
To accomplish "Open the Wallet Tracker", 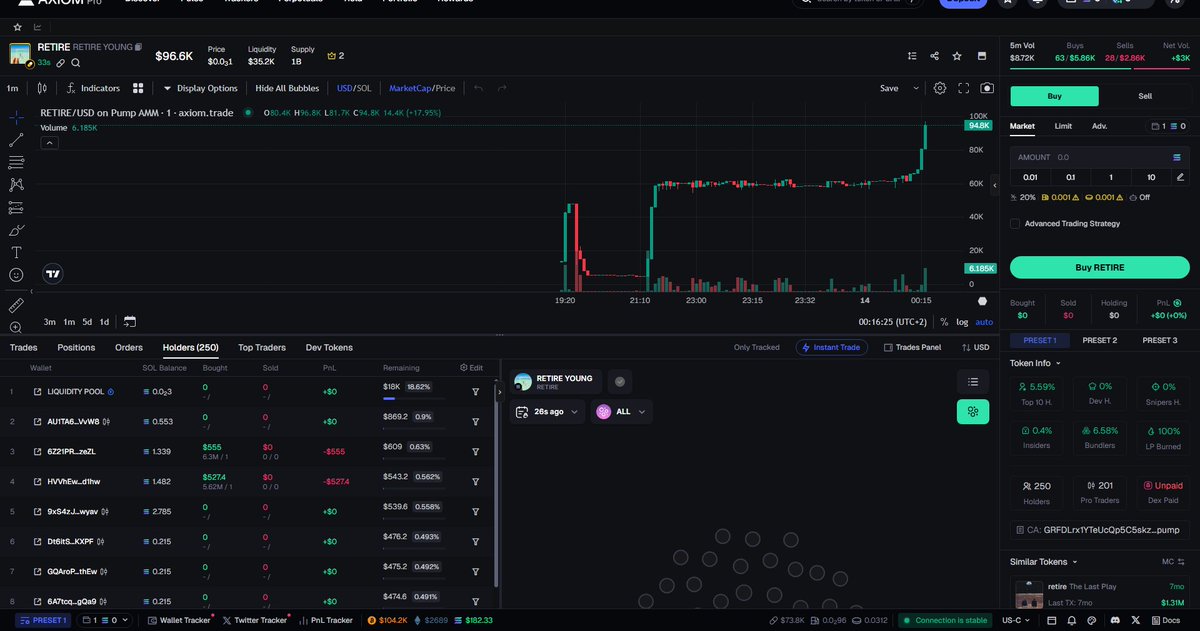I will click(x=178, y=621).
